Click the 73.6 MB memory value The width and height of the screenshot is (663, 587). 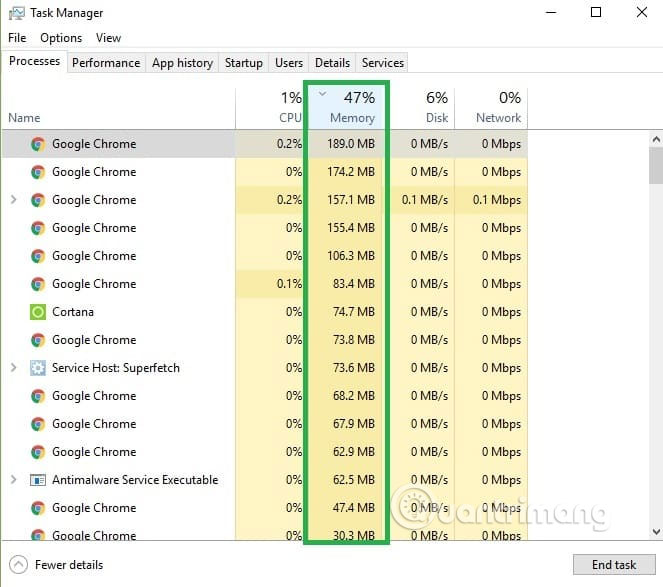(354, 368)
